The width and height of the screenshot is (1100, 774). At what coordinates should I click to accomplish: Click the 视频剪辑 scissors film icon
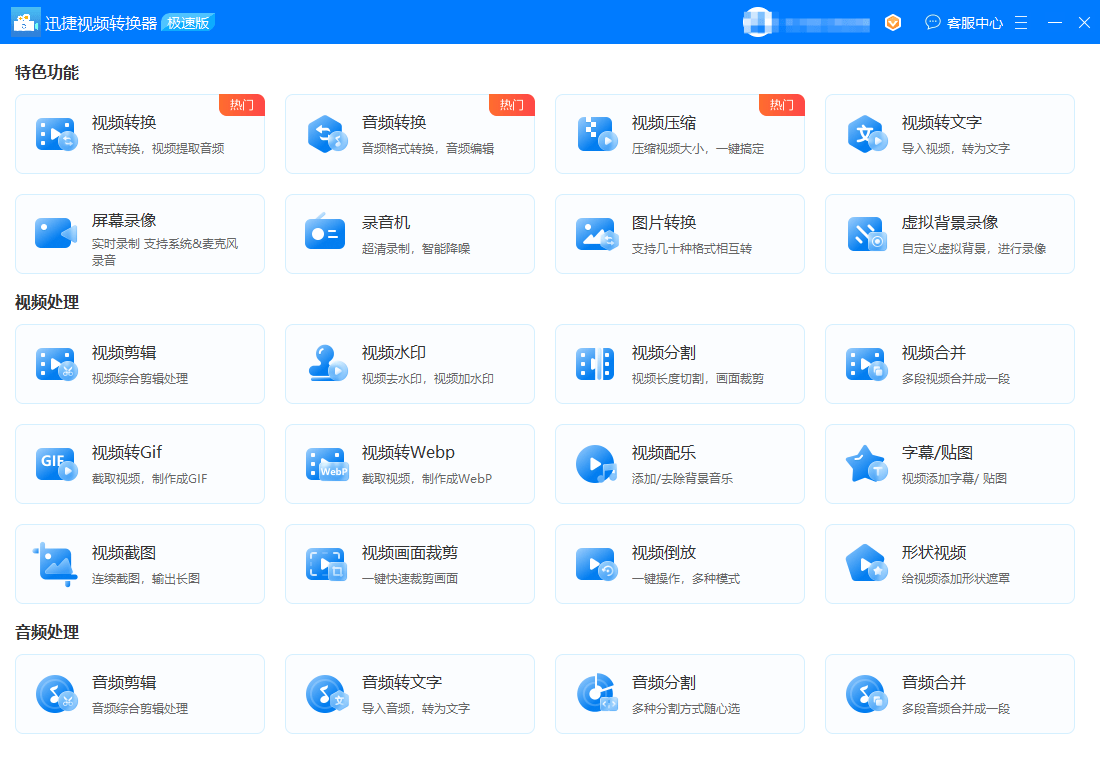(x=55, y=364)
